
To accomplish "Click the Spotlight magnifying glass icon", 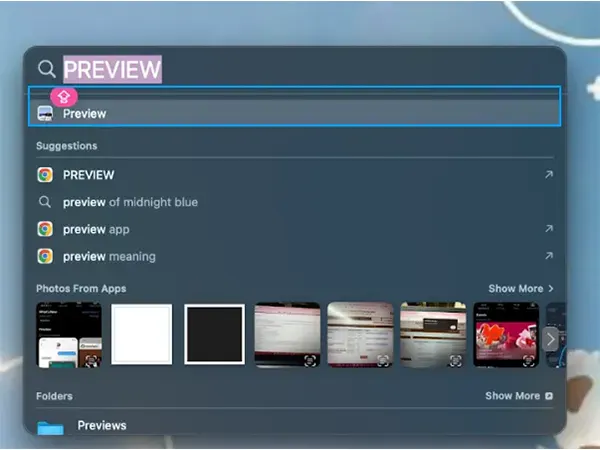I will (47, 69).
